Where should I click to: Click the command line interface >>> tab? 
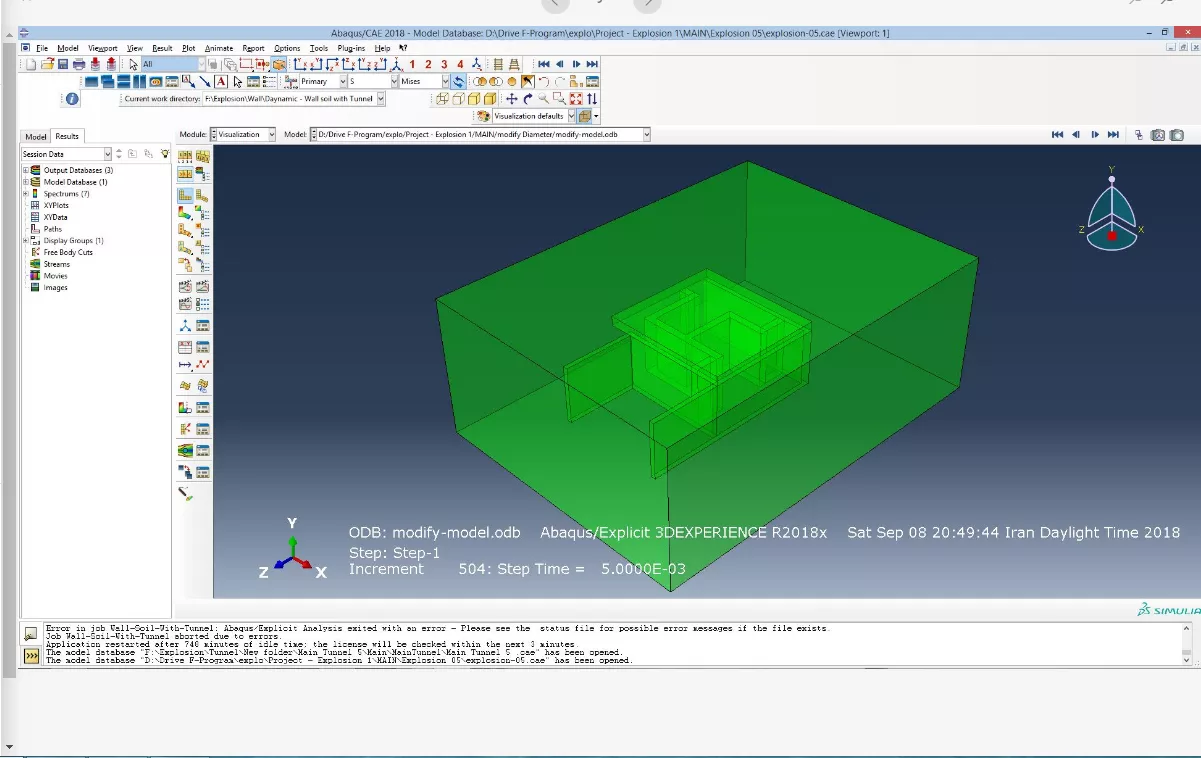31,656
